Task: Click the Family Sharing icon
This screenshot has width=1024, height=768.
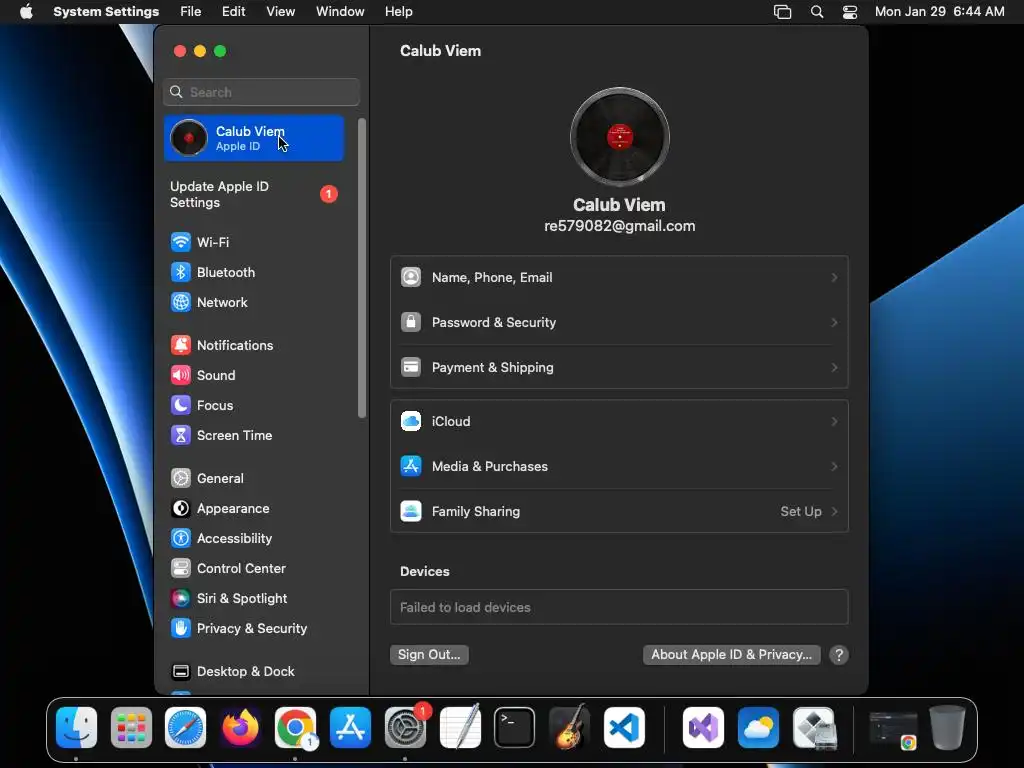Action: click(x=411, y=512)
